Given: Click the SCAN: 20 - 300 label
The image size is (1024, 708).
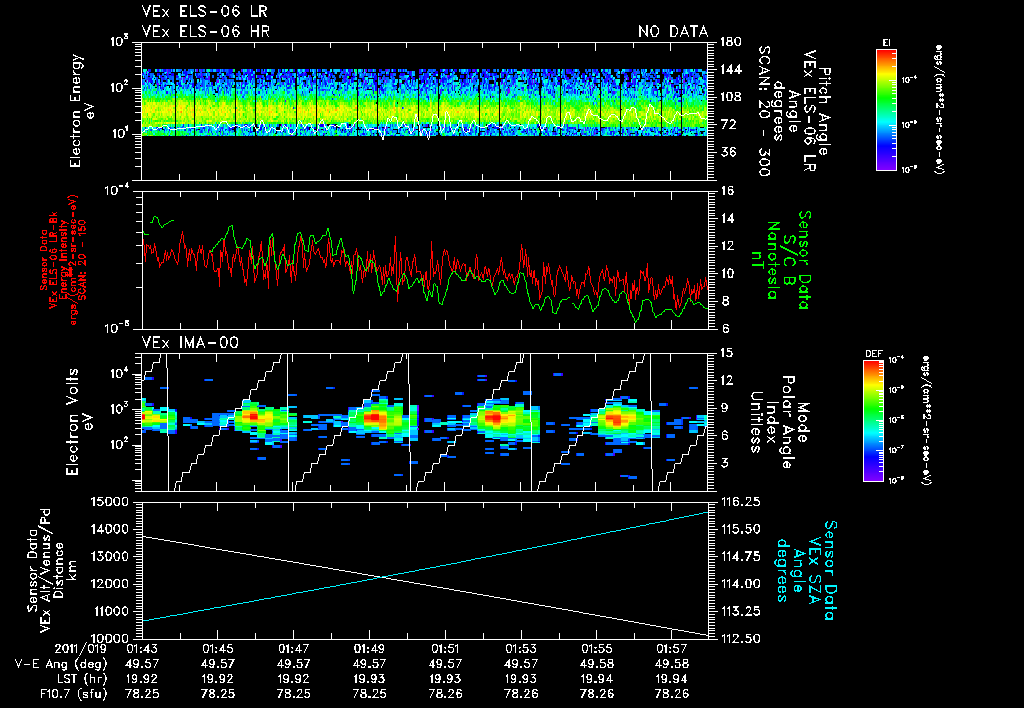Looking at the screenshot, I should [763, 111].
